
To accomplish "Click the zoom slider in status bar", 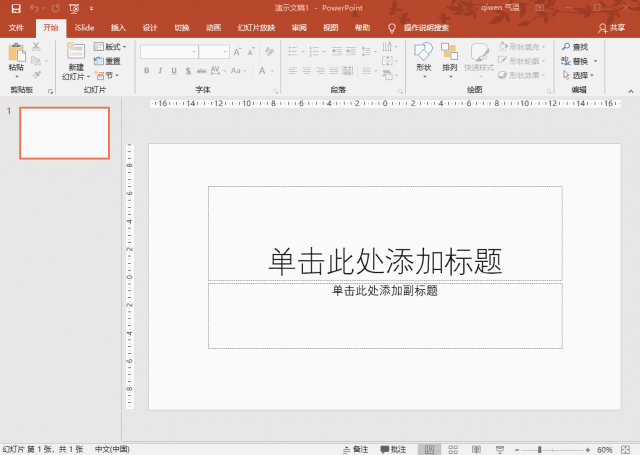I will (541, 449).
